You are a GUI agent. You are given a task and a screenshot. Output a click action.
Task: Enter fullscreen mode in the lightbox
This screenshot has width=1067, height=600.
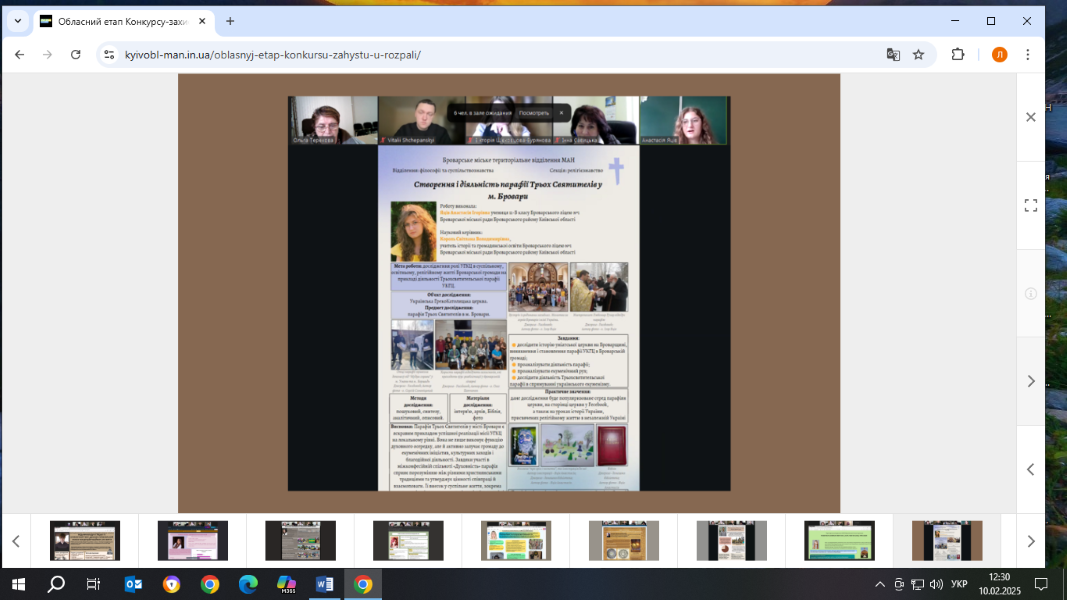tap(1031, 205)
